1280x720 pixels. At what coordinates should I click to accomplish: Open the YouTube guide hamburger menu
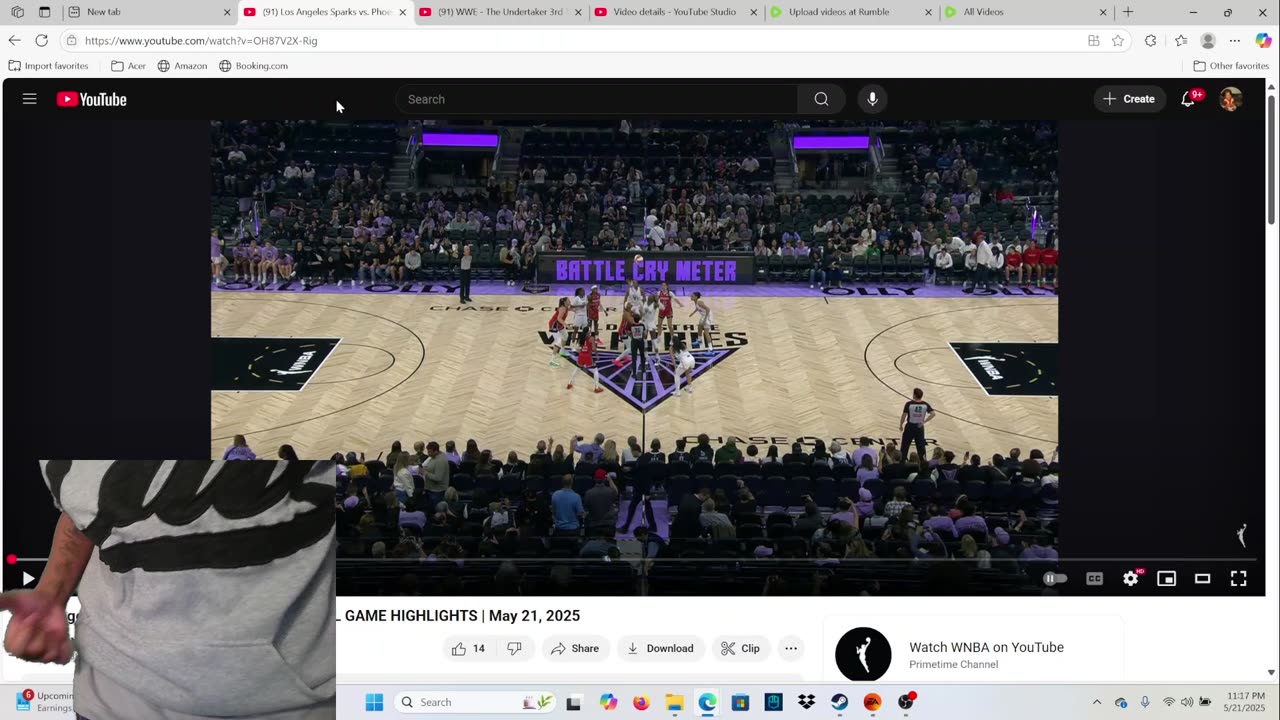click(x=30, y=99)
